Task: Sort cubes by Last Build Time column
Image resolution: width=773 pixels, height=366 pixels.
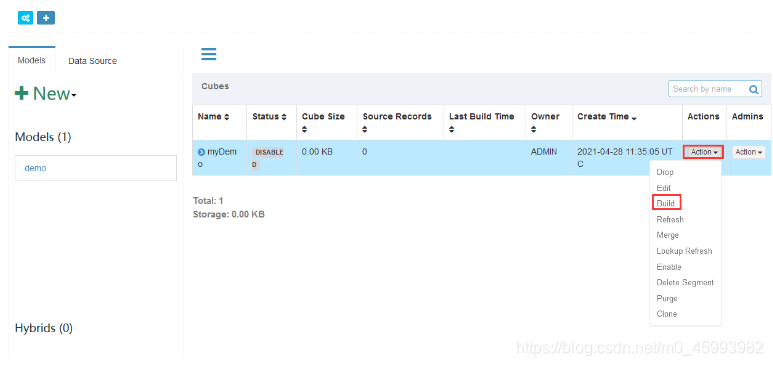Action: click(x=481, y=122)
